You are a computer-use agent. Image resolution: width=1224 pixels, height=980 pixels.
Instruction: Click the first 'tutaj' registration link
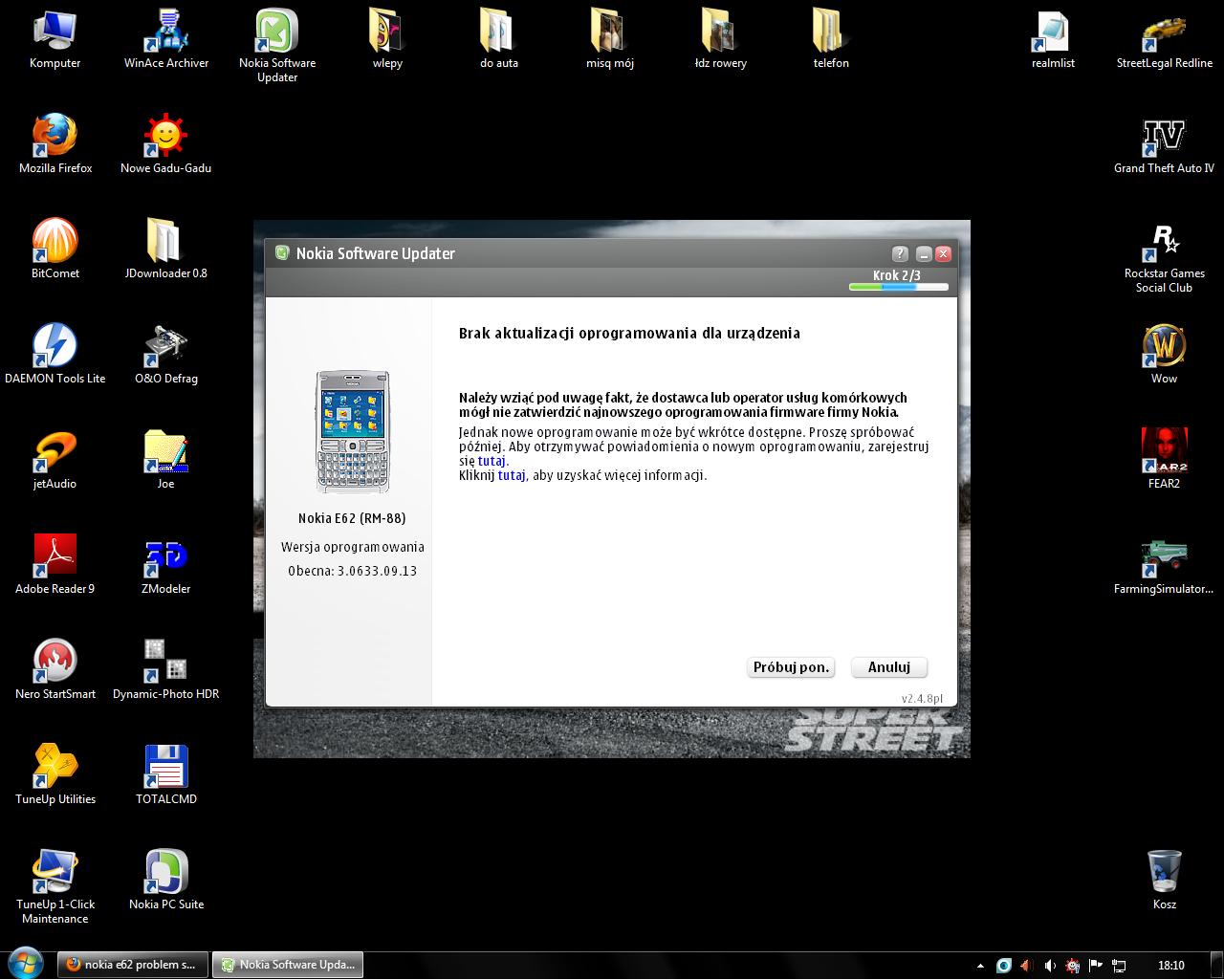(x=492, y=461)
